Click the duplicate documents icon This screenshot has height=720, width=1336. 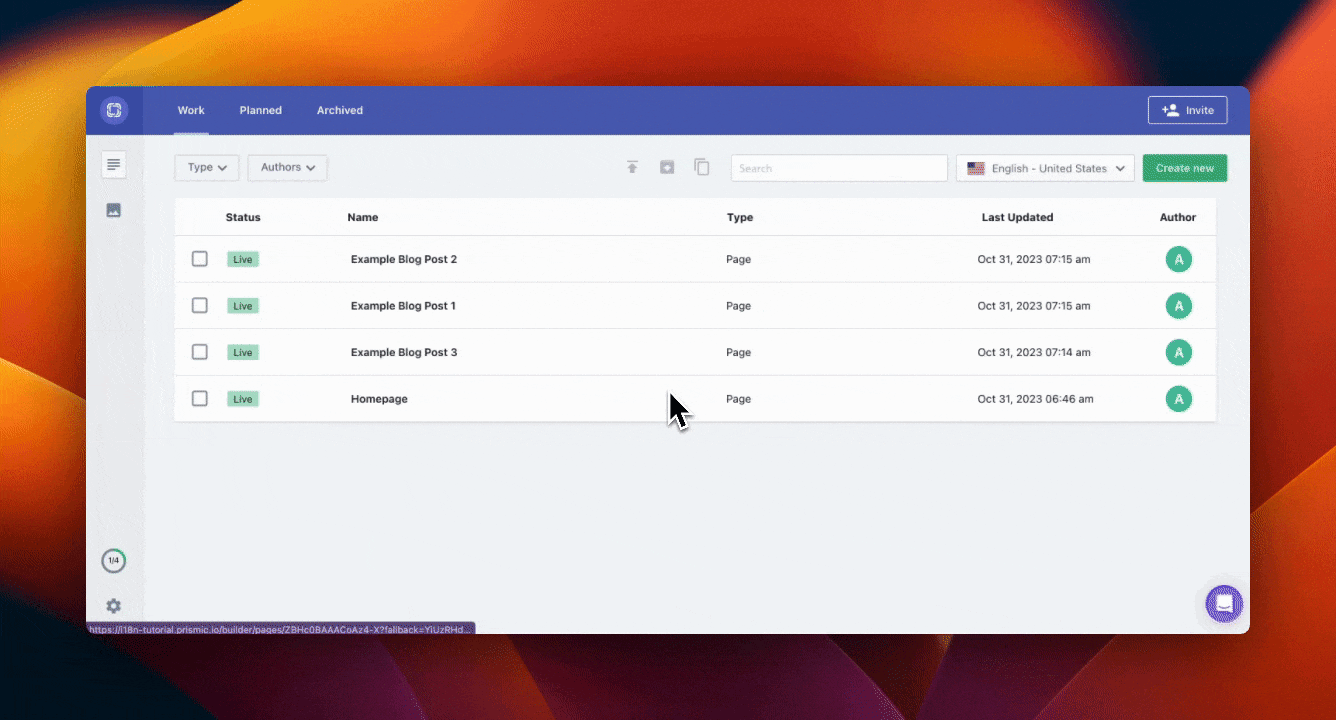(x=701, y=167)
